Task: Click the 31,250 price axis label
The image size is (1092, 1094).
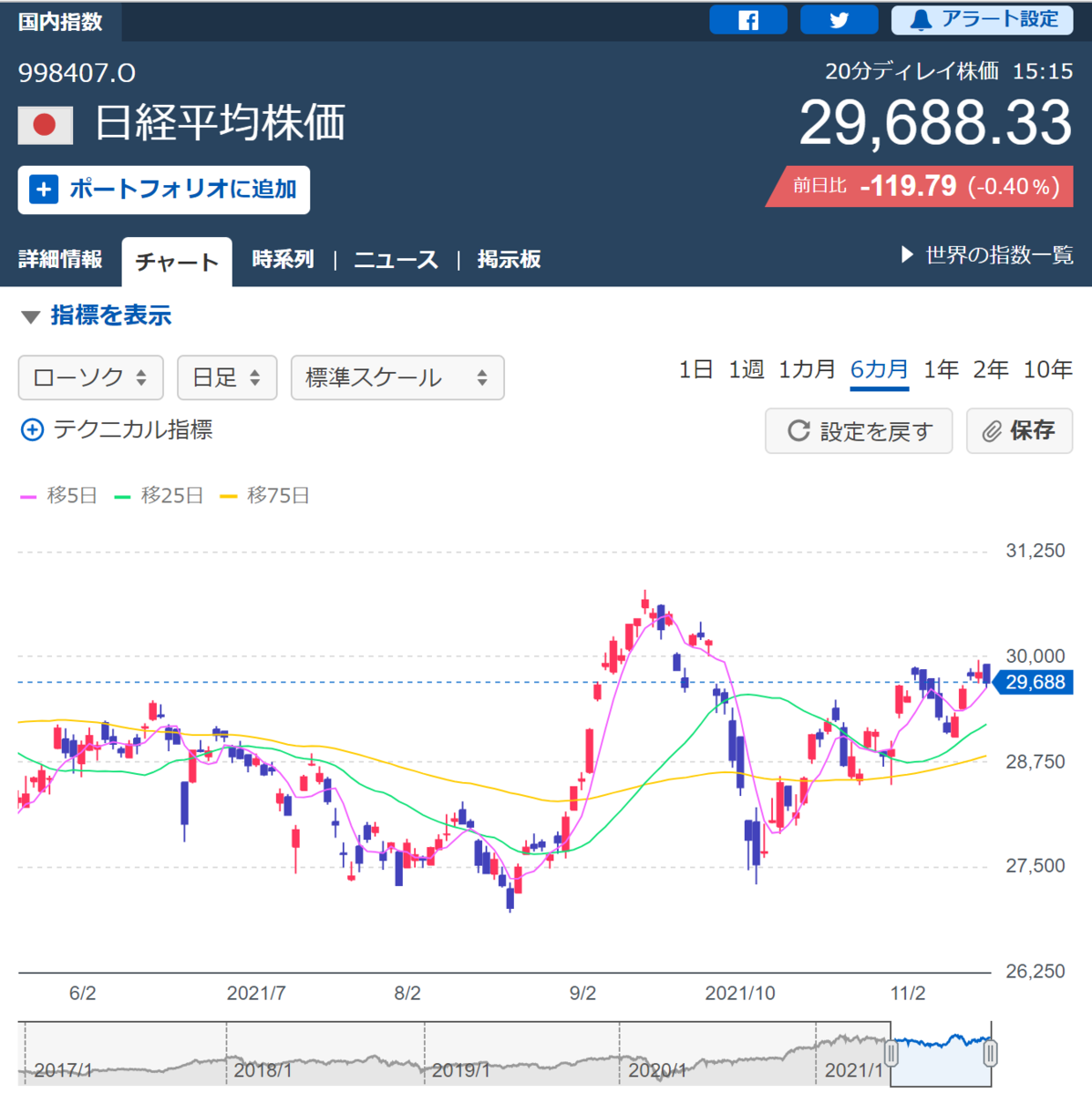Action: click(1035, 551)
